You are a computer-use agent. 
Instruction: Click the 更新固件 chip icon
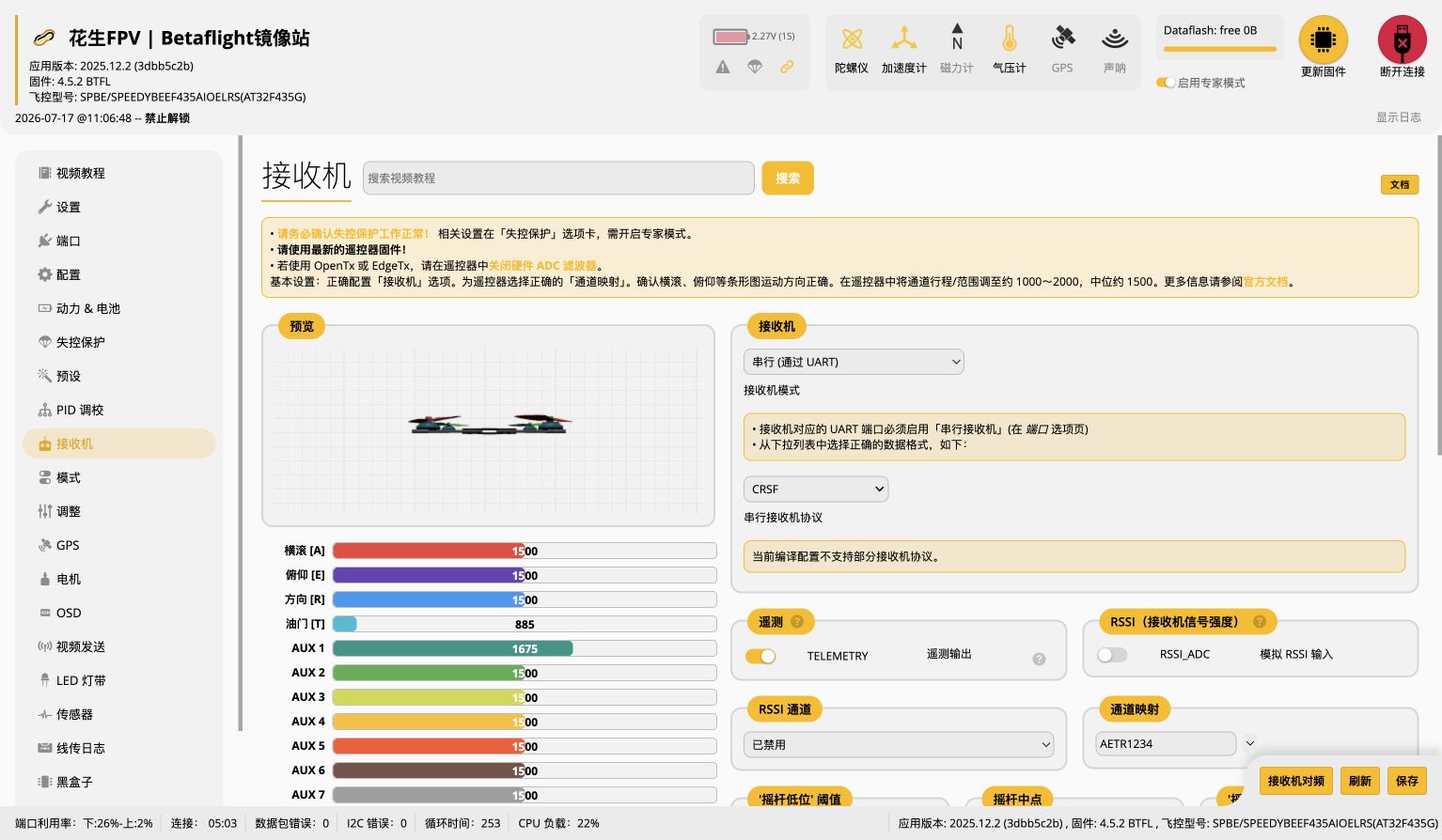(1323, 39)
